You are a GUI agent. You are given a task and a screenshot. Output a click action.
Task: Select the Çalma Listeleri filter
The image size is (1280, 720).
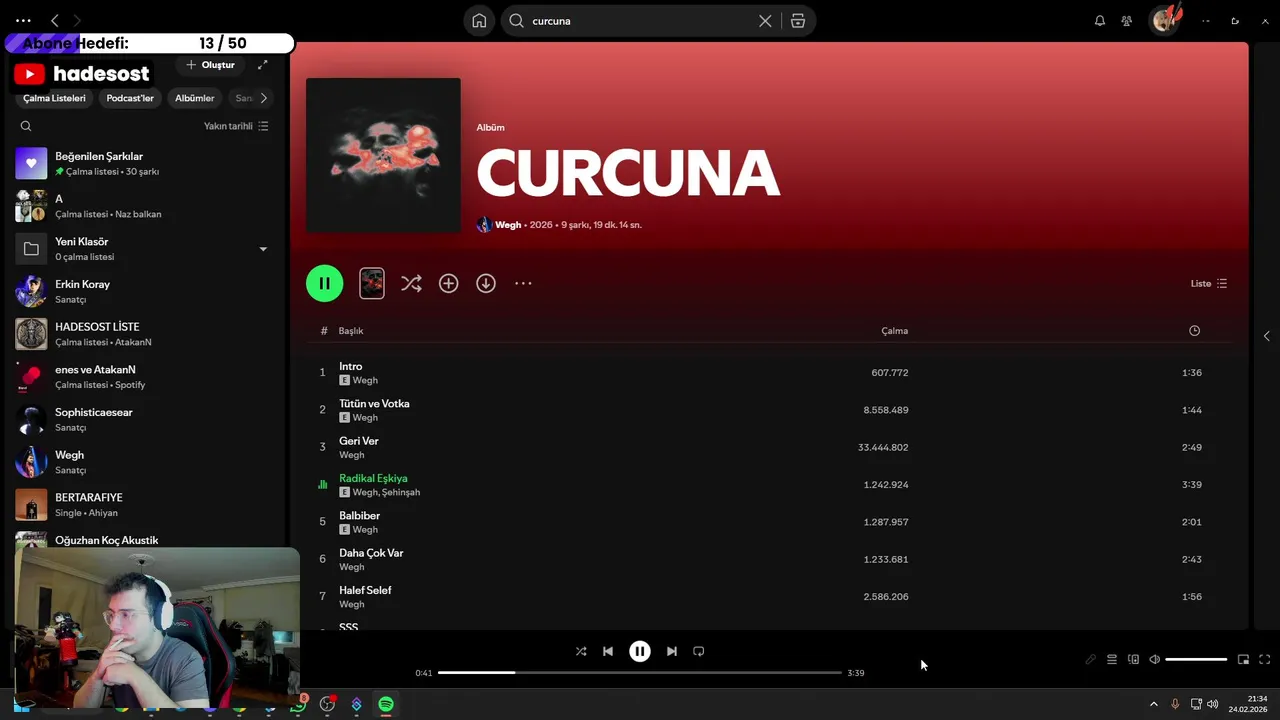click(x=55, y=98)
